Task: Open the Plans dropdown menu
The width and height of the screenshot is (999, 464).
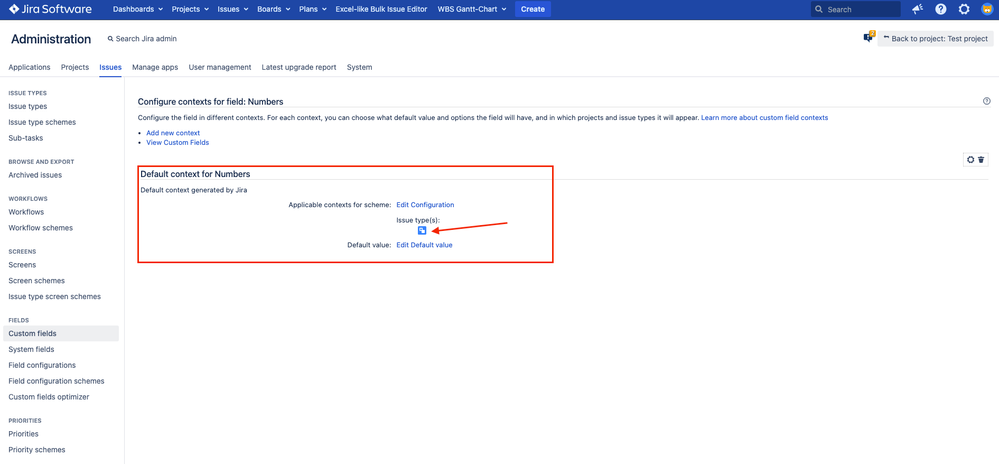Action: tap(313, 9)
